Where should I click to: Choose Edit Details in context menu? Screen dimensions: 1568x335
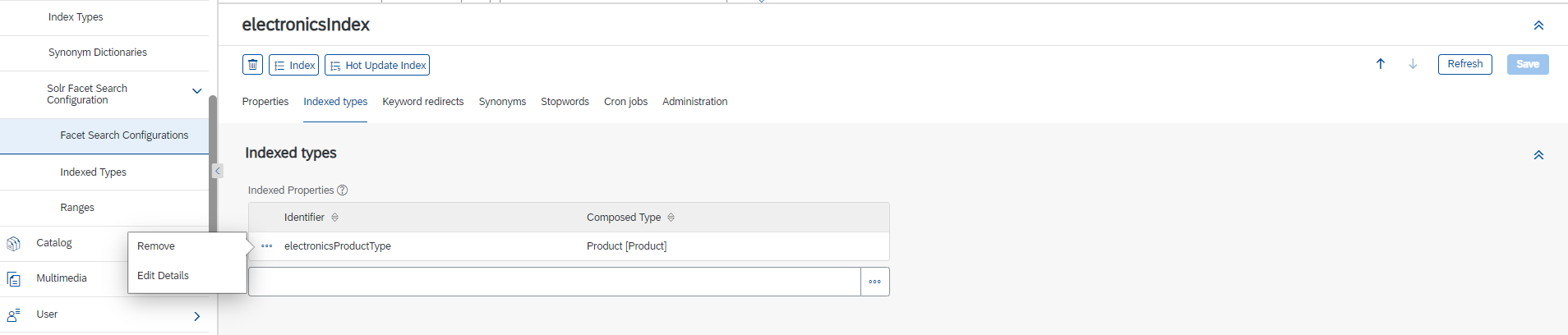point(163,276)
